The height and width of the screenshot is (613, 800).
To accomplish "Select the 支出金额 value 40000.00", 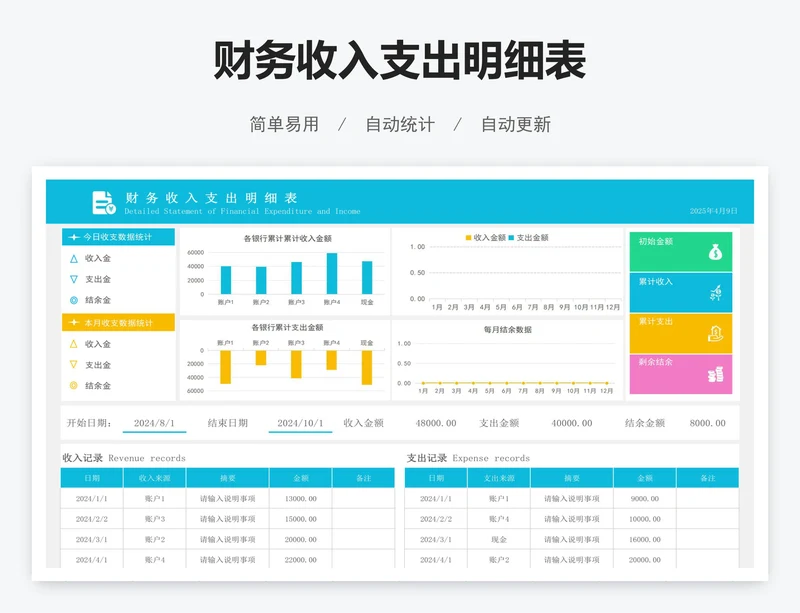I will point(571,423).
